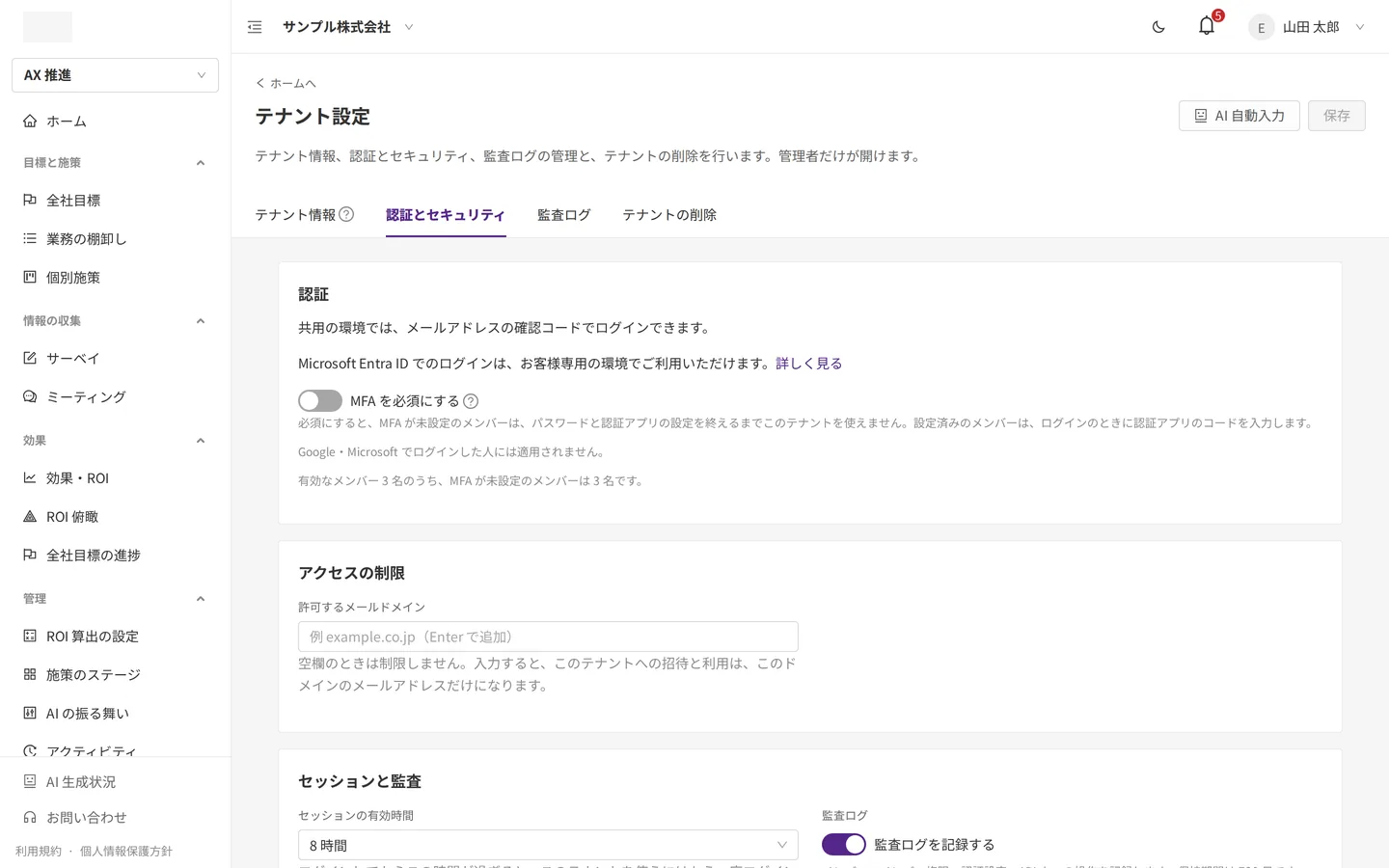Switch to dark mode moon icon
This screenshot has width=1389, height=868.
[x=1158, y=27]
